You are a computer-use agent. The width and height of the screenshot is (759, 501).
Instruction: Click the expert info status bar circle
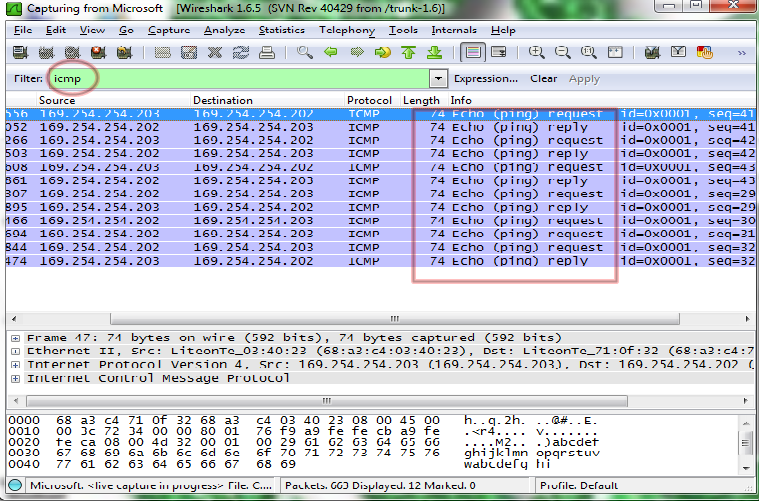pyautogui.click(x=15, y=485)
